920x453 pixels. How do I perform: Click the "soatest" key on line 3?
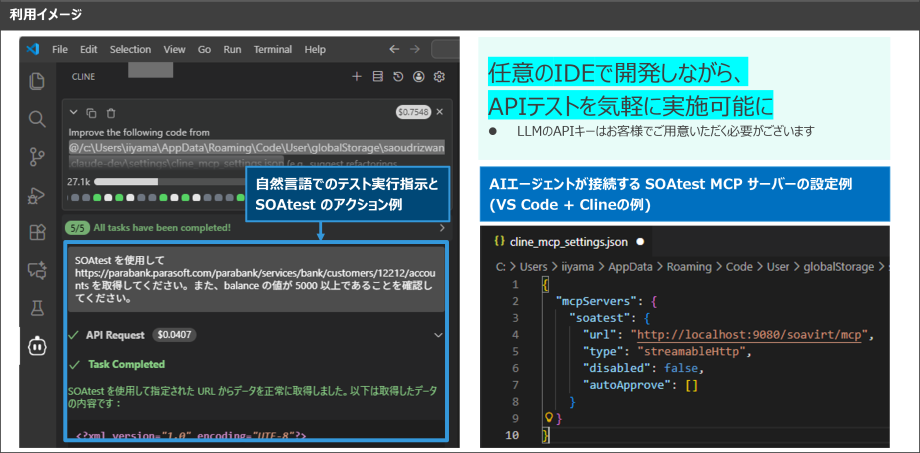(x=600, y=319)
